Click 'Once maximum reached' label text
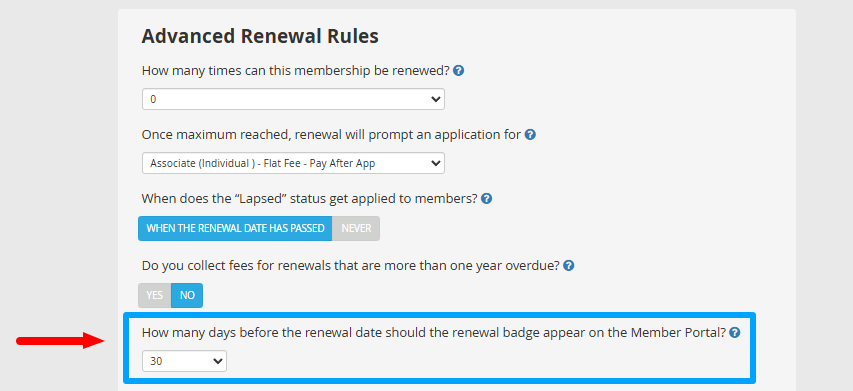853x391 pixels. 215,134
